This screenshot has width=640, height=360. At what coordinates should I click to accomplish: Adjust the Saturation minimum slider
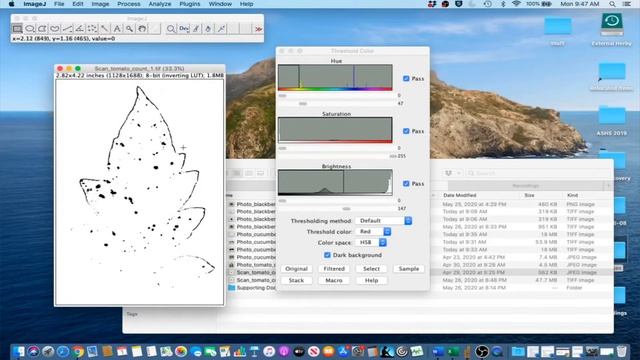click(x=282, y=148)
